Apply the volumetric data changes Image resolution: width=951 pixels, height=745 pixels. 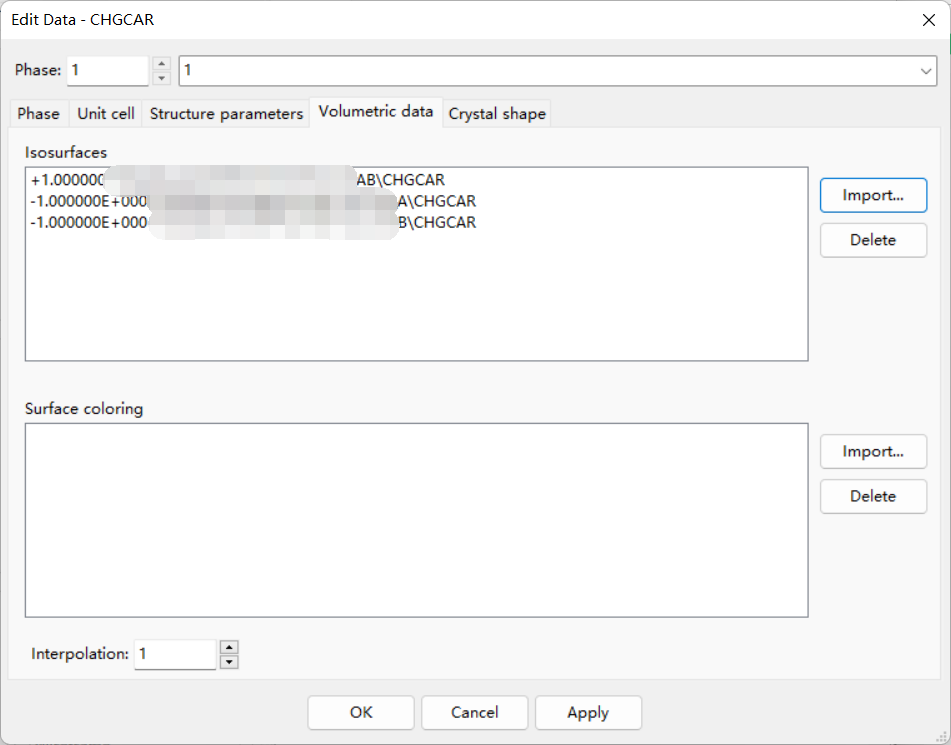click(x=588, y=713)
